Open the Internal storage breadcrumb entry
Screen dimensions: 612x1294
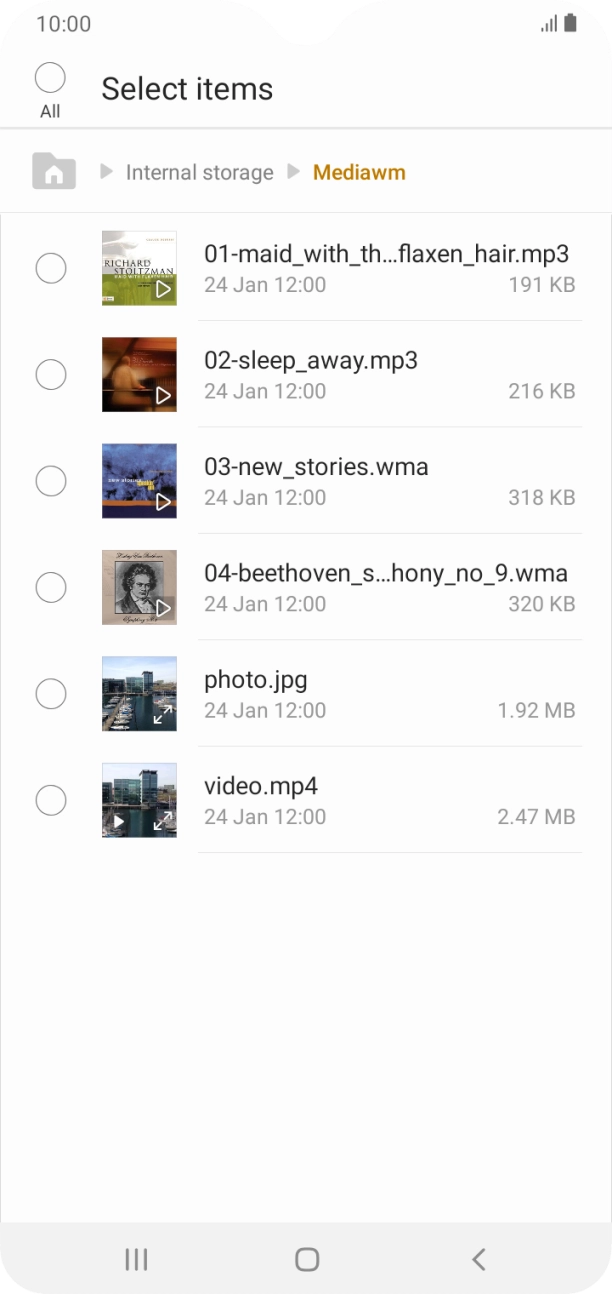tap(199, 171)
